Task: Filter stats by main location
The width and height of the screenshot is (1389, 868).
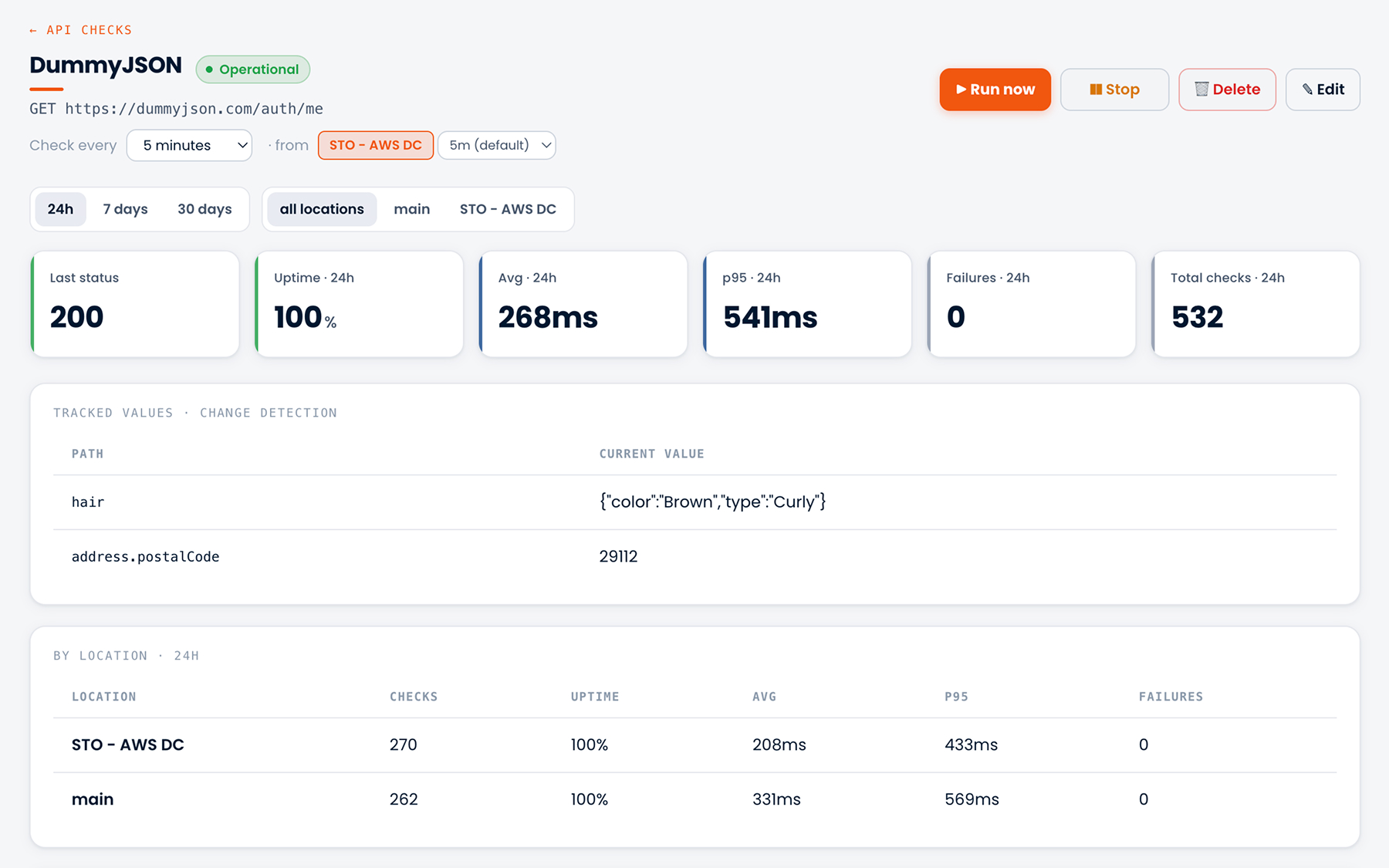Action: coord(412,209)
